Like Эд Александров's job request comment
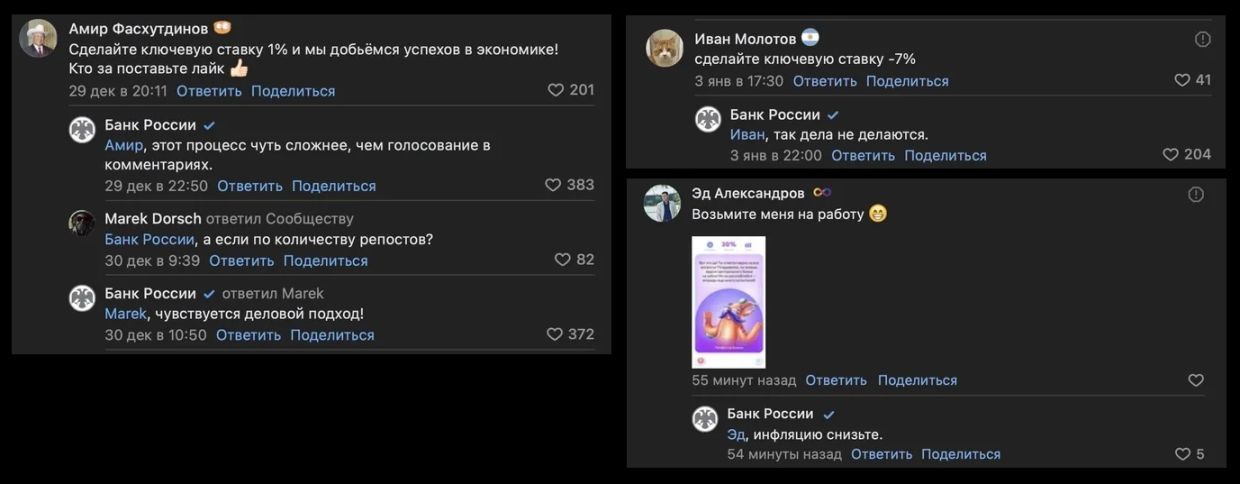Screen dimensions: 1240x484 [x=1195, y=380]
